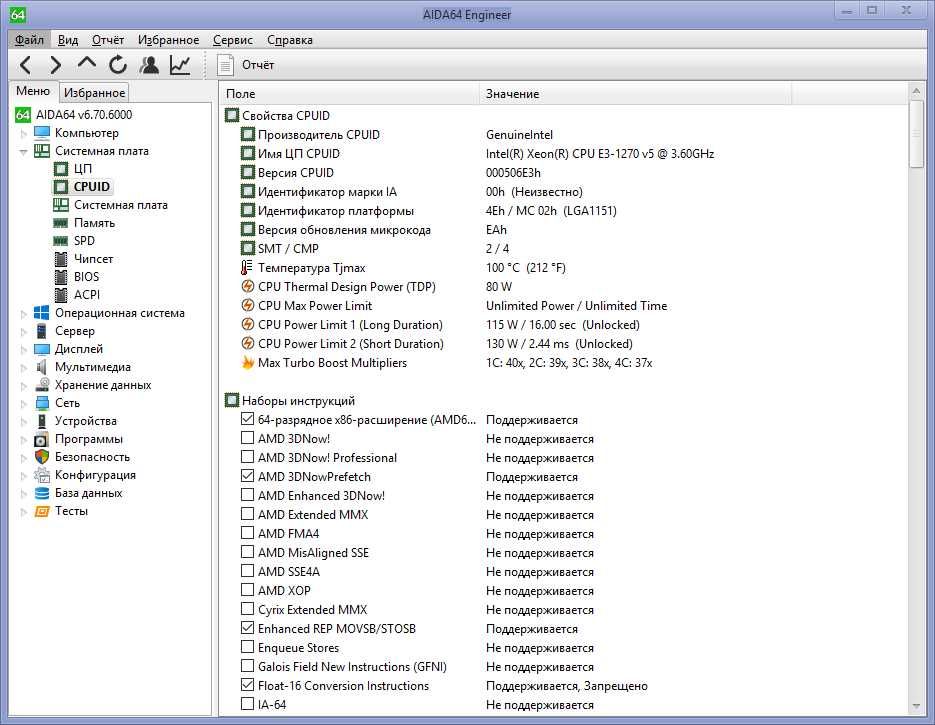Select the Системная плата sub-item under CPUID

(121, 205)
